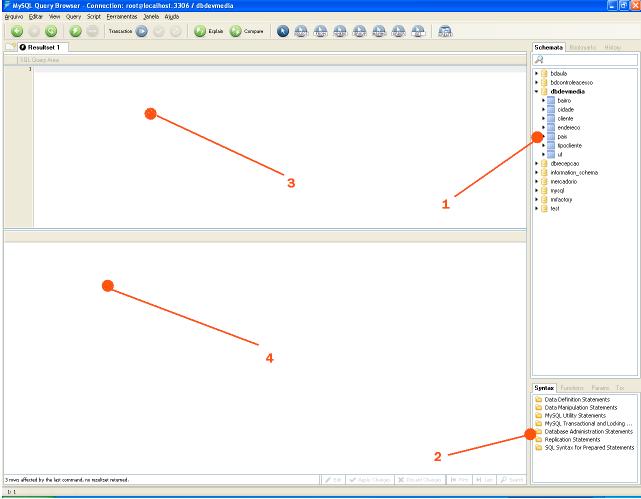Switch to the Bookmarks tab
641x499 pixels.
[x=584, y=47]
